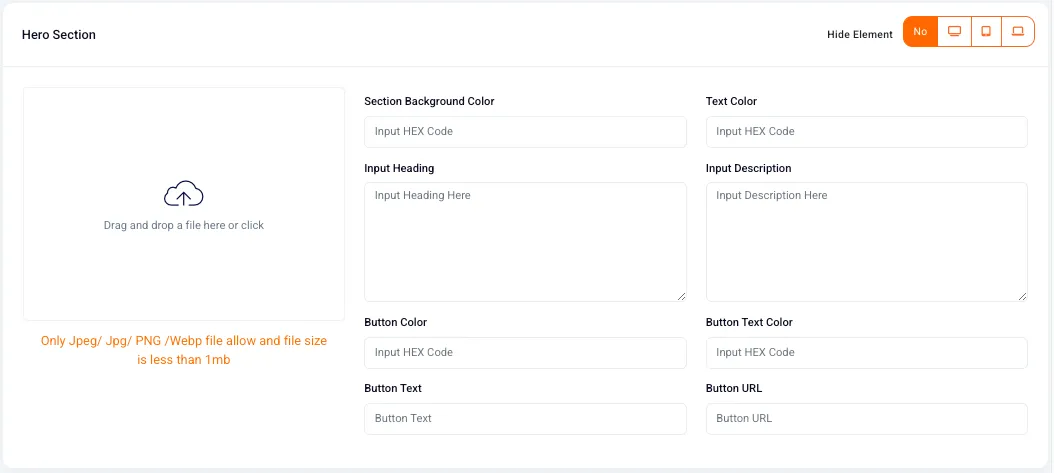Click into the Input Description textarea

866,242
